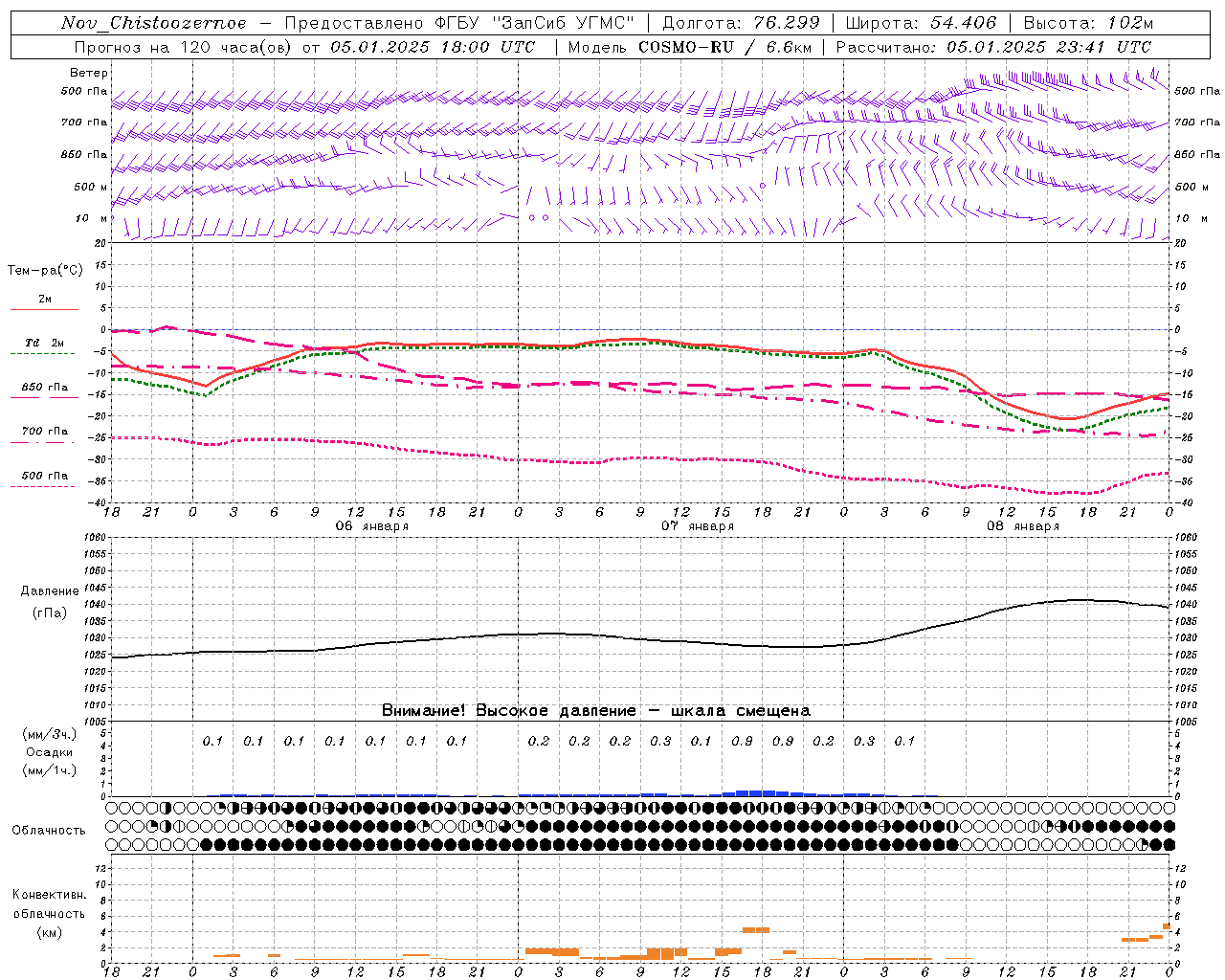
Task: Click the 'Td 2м' dew point legend entry
Action: 45,343
